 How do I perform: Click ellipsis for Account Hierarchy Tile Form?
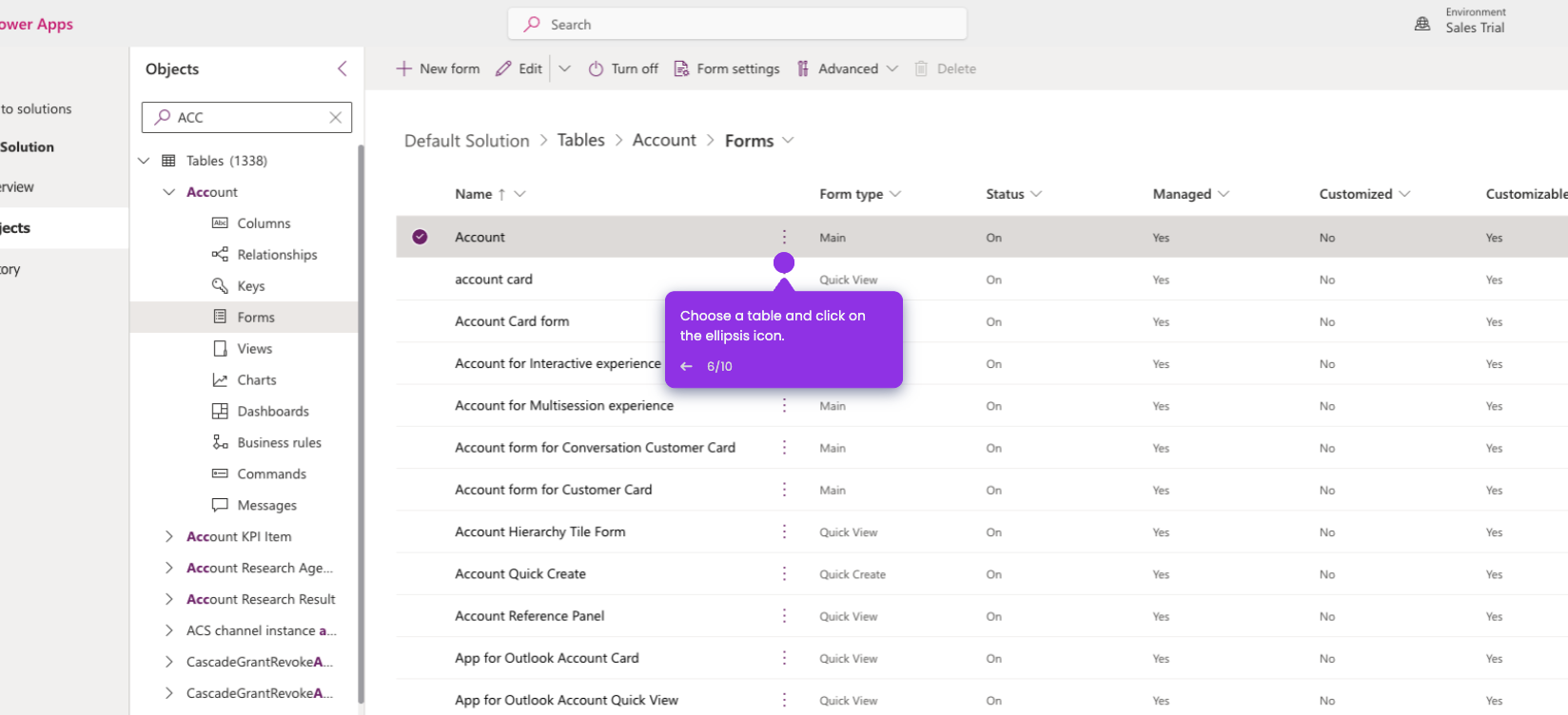(x=784, y=532)
